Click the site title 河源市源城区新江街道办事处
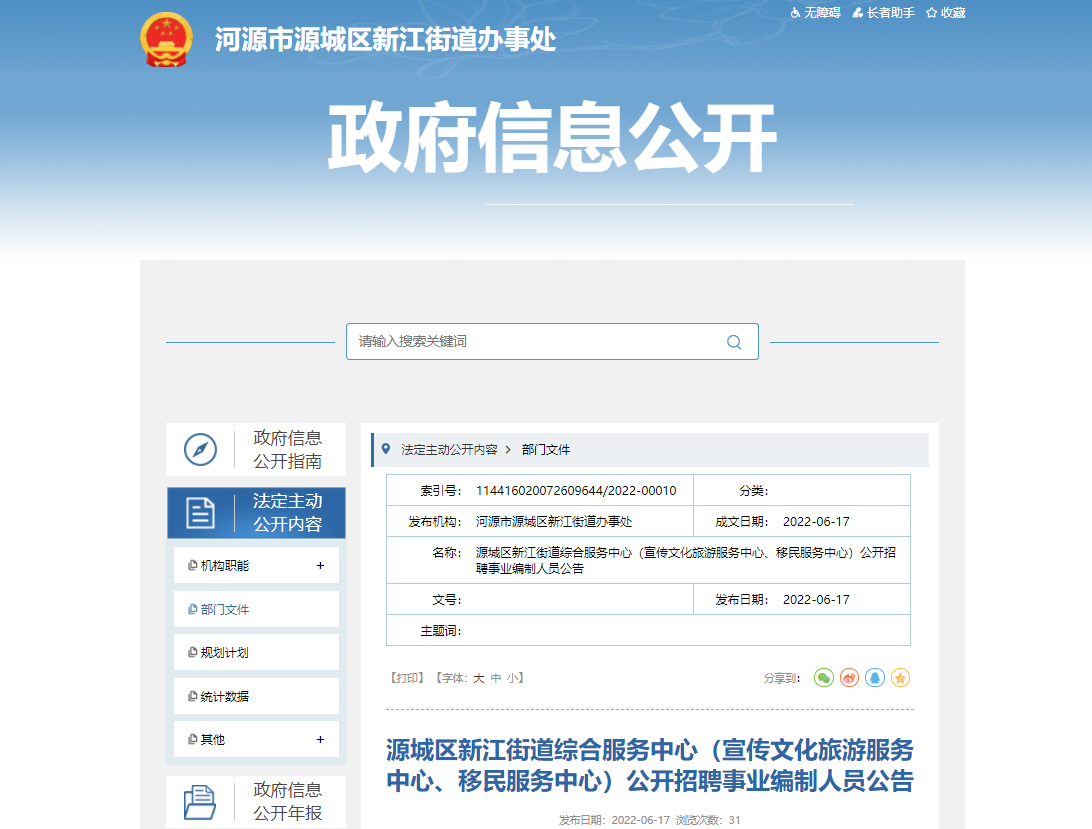 click(385, 40)
